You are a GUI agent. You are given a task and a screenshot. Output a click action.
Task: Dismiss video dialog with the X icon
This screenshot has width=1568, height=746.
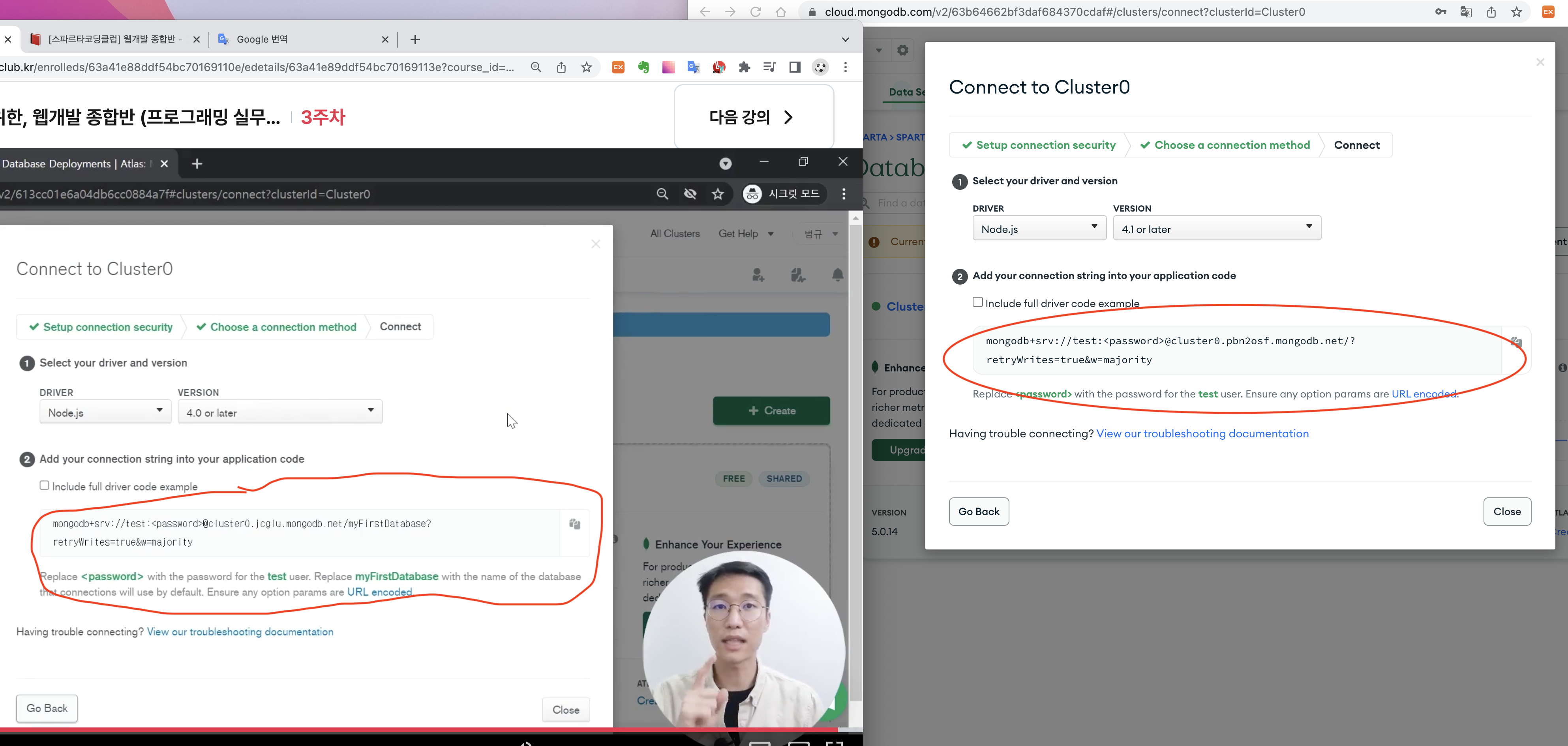pyautogui.click(x=595, y=244)
